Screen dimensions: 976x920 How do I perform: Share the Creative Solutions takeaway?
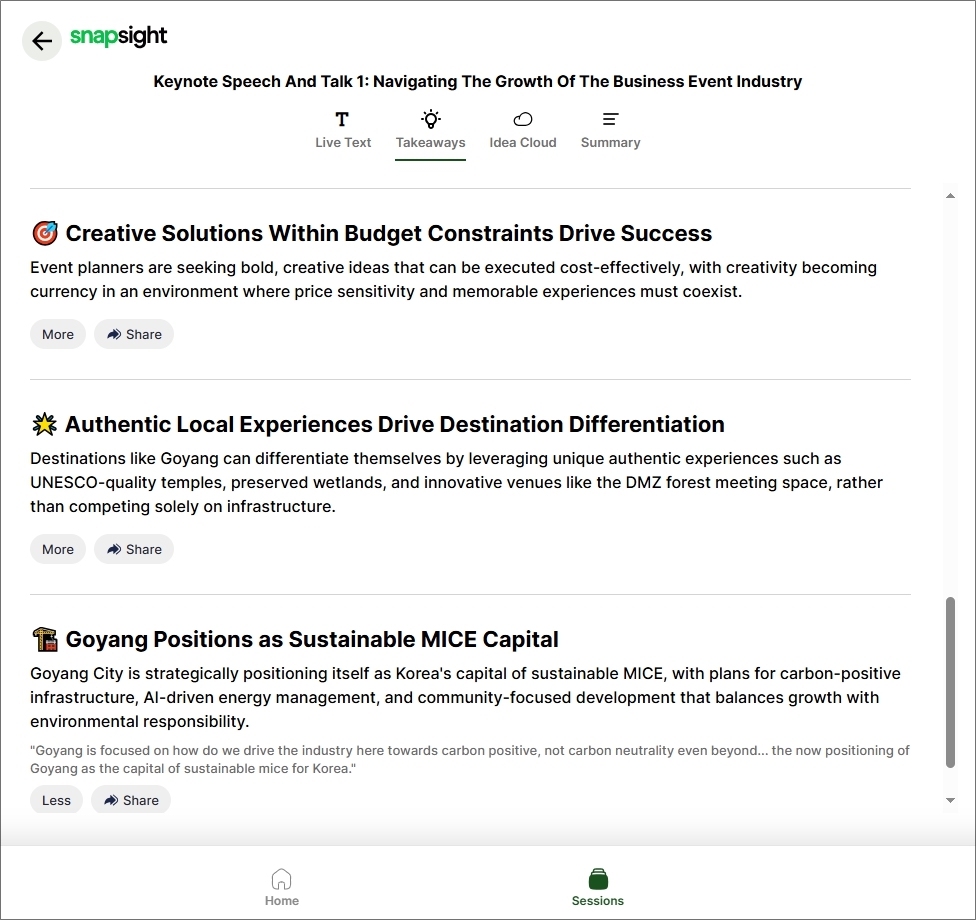coord(134,334)
